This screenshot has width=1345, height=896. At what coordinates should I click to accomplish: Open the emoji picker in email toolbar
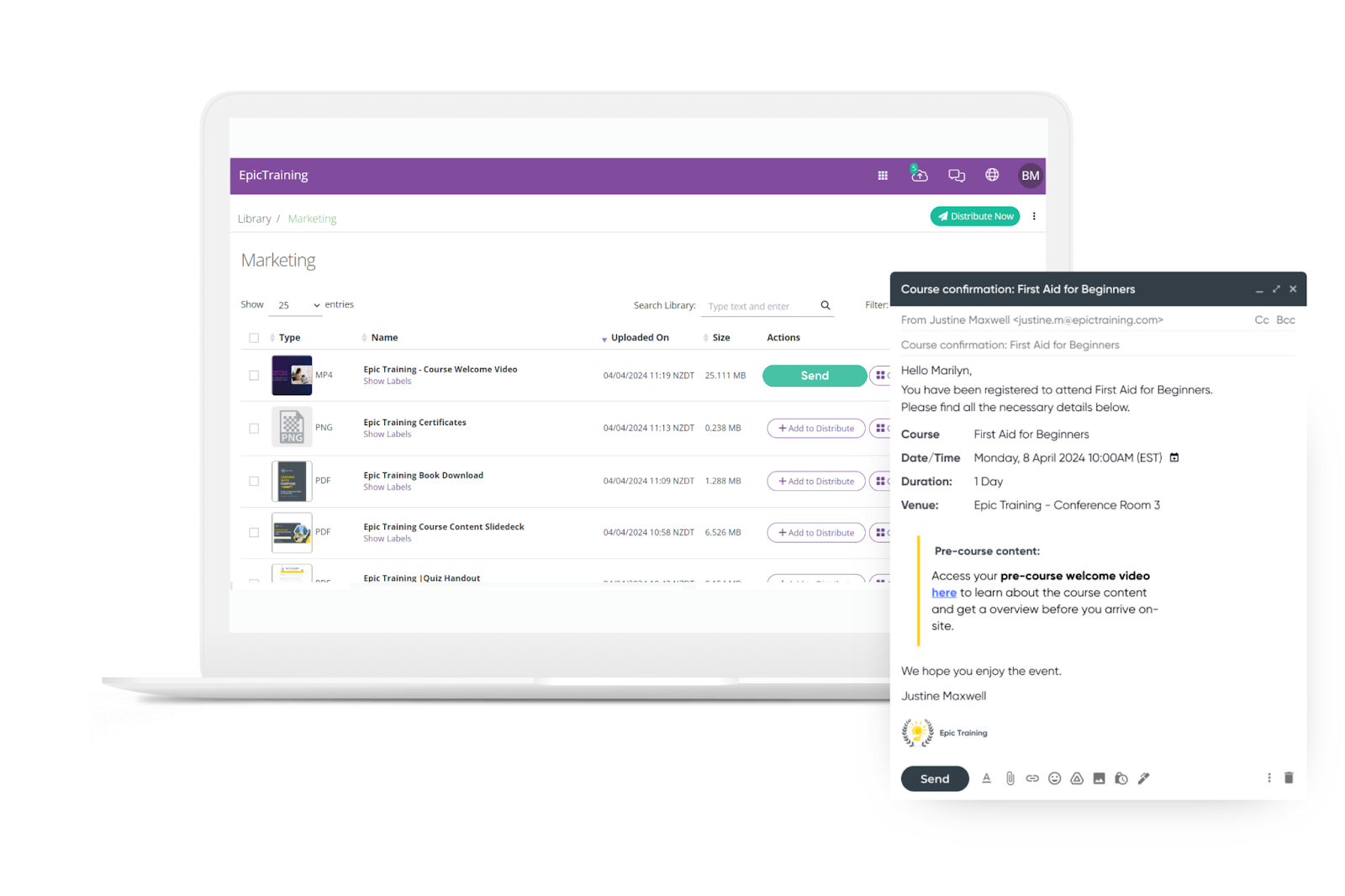click(x=1054, y=778)
